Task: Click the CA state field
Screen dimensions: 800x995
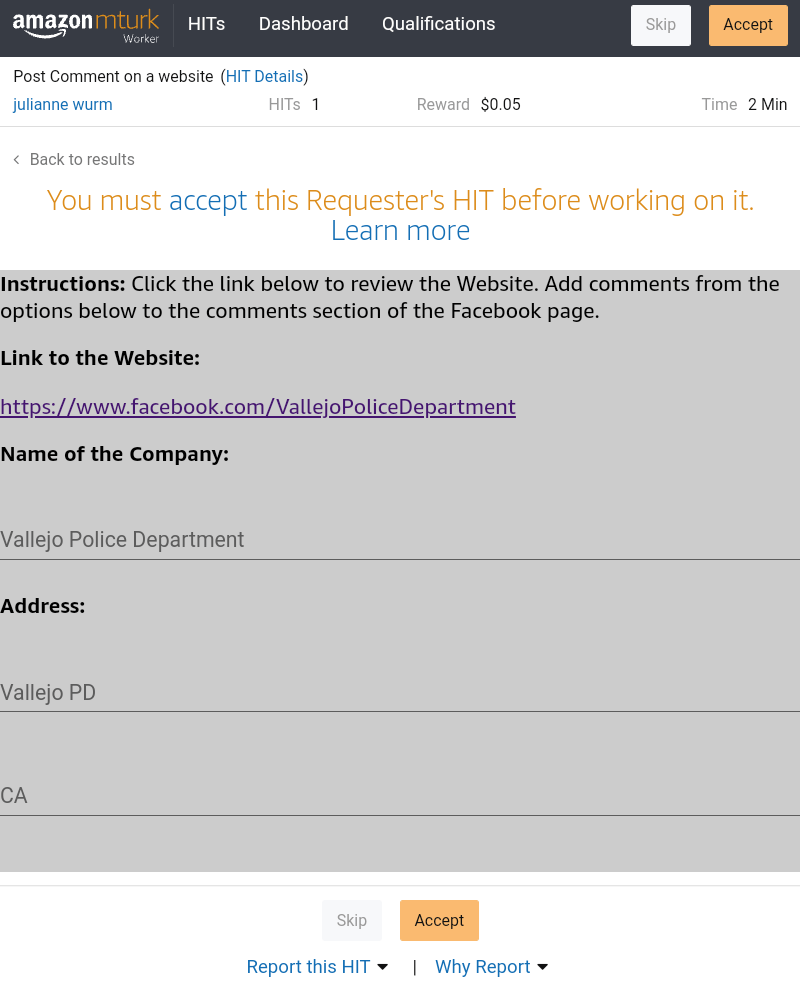Action: click(400, 796)
